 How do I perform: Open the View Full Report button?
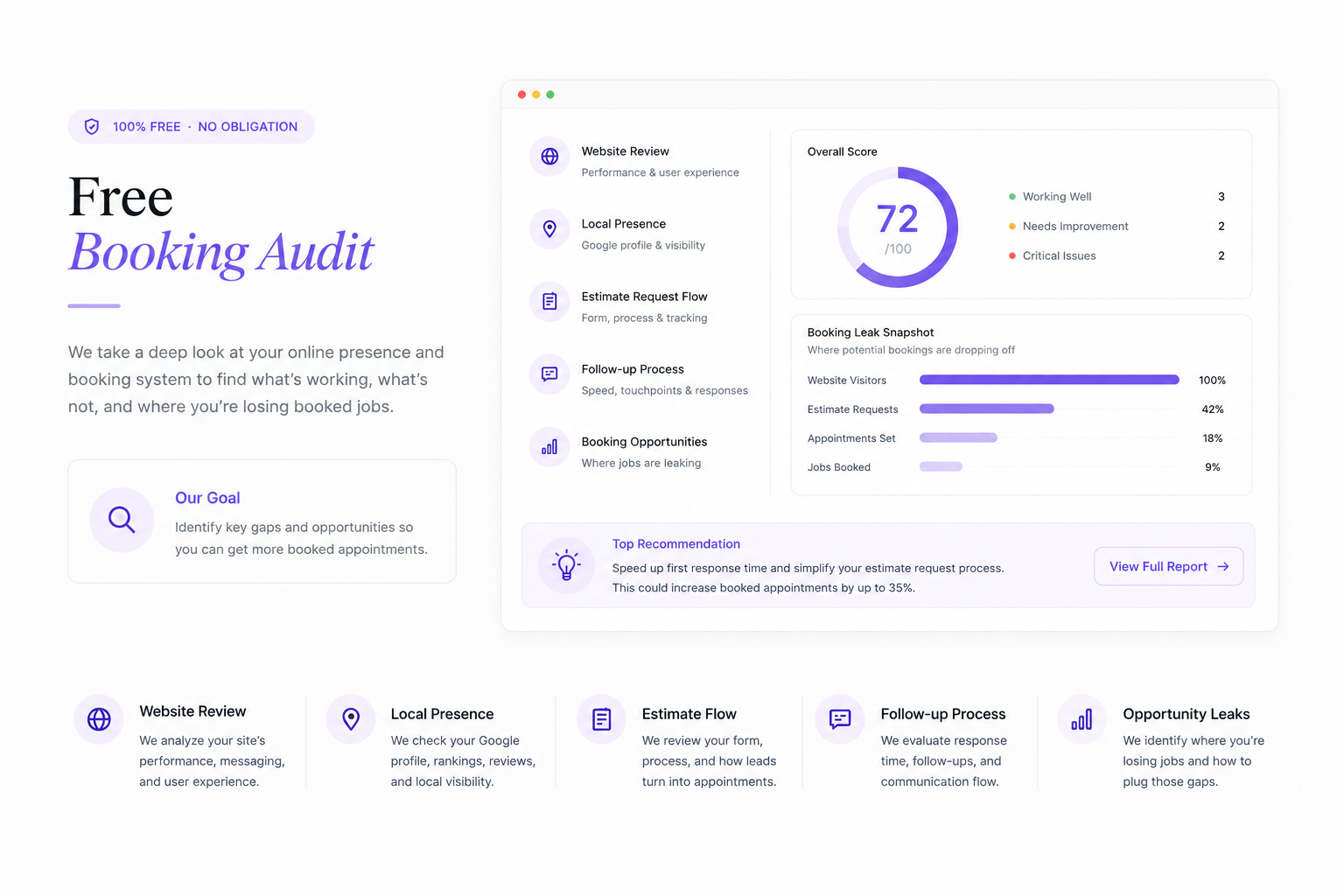pos(1169,567)
